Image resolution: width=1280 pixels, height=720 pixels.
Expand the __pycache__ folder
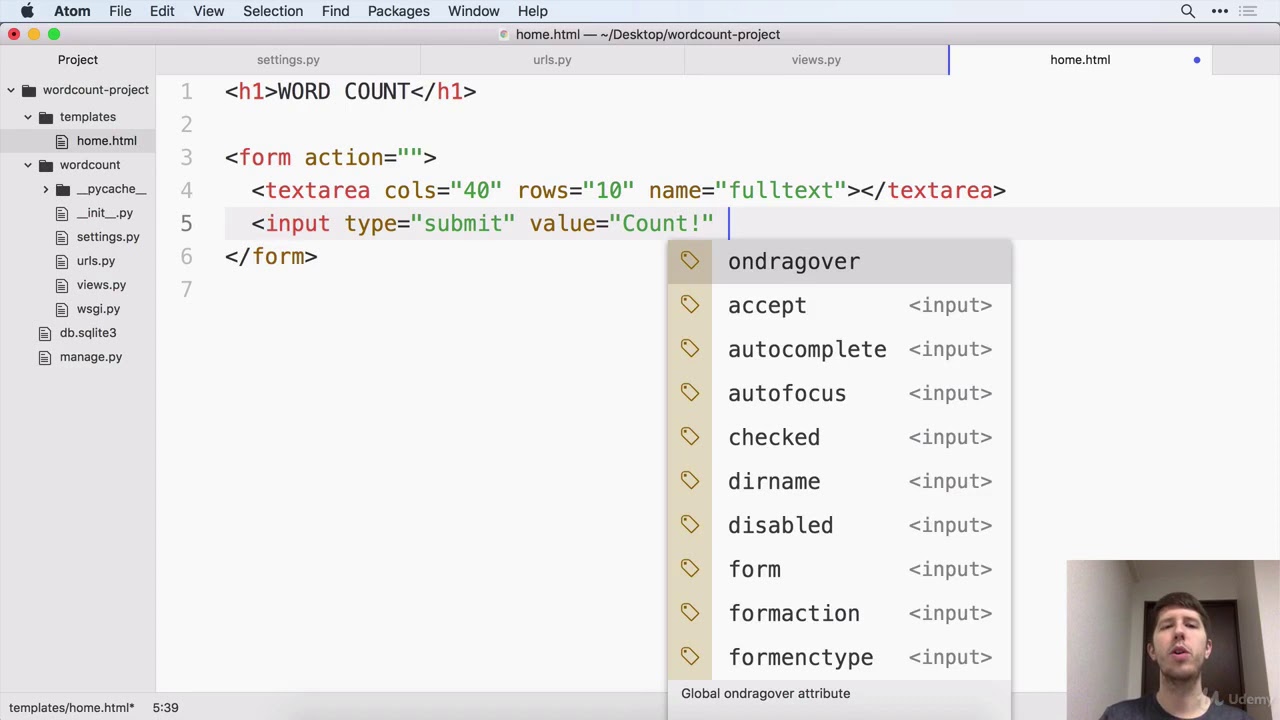tap(45, 189)
